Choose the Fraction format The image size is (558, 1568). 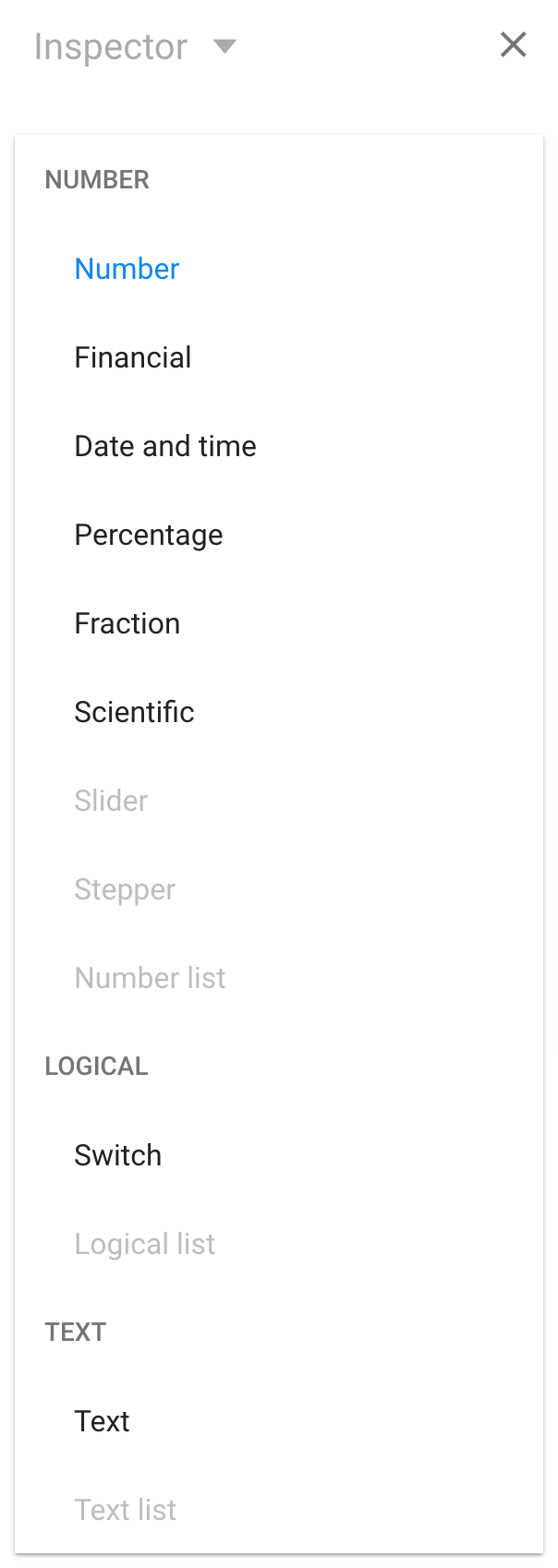(279, 623)
